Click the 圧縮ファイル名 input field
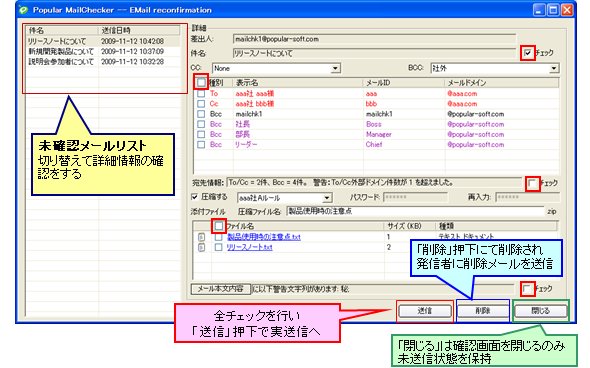This screenshot has height=368, width=590. tap(415, 211)
